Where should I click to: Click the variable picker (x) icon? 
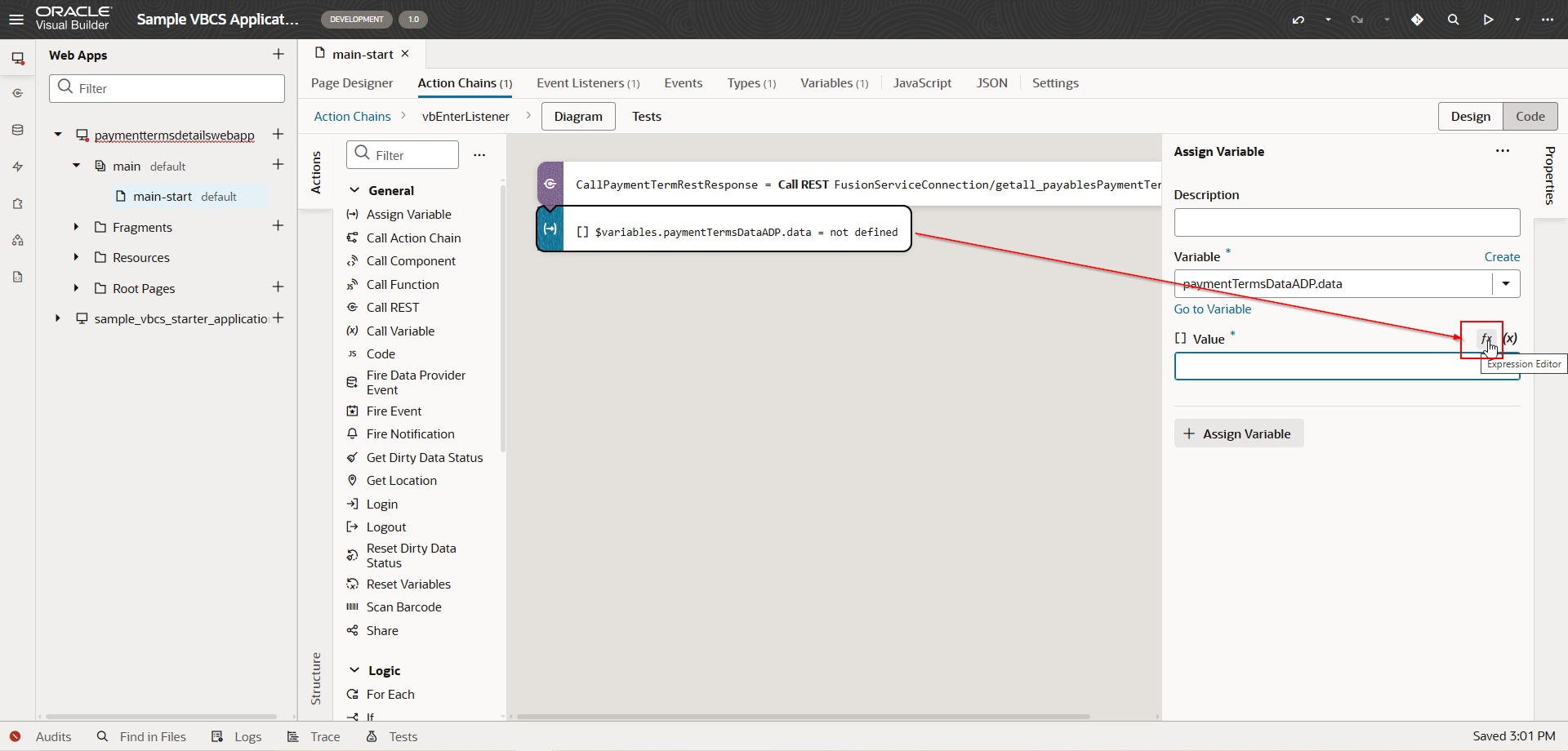1510,339
